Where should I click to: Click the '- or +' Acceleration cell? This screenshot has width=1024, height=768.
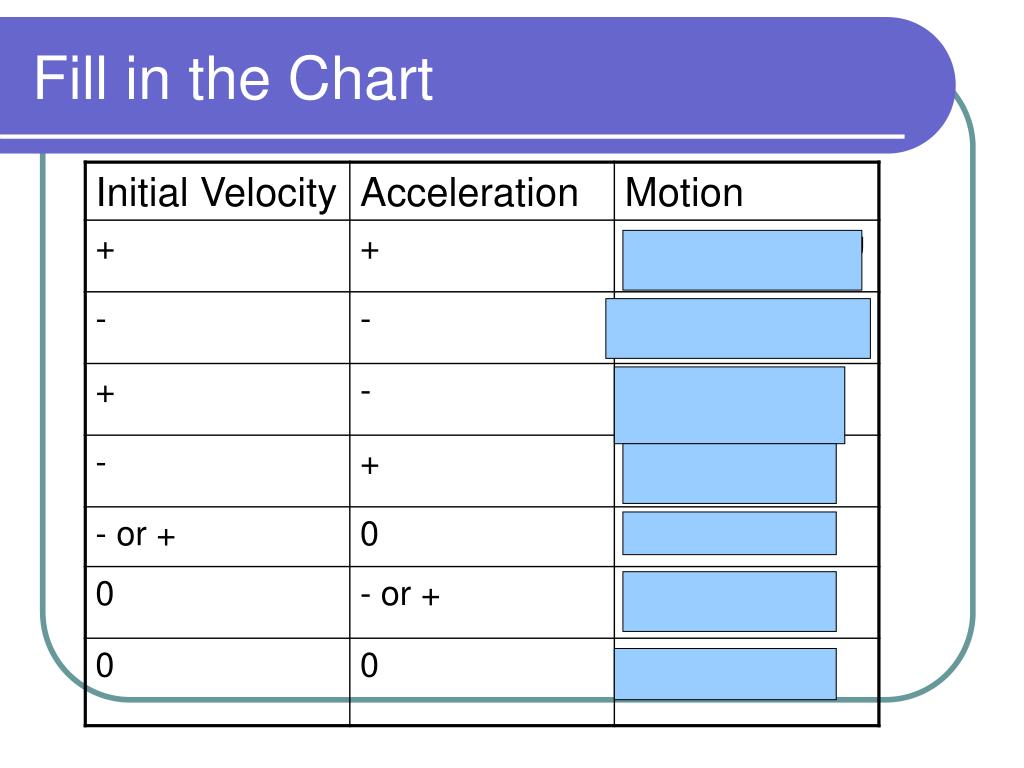click(482, 603)
